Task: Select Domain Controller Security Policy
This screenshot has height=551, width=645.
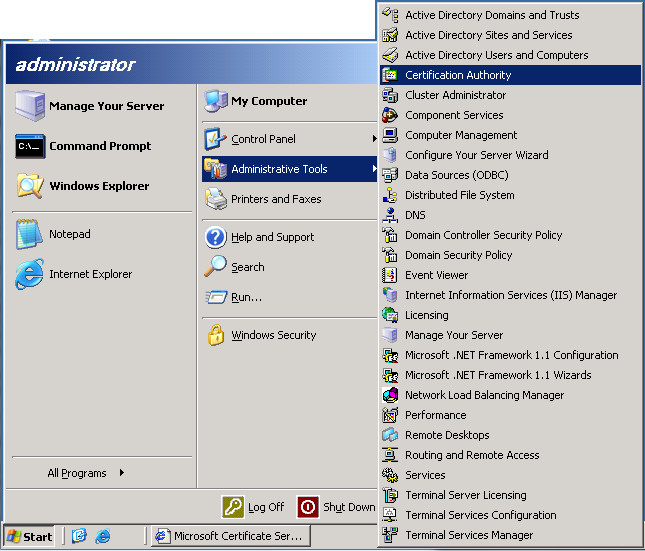Action: coord(510,235)
